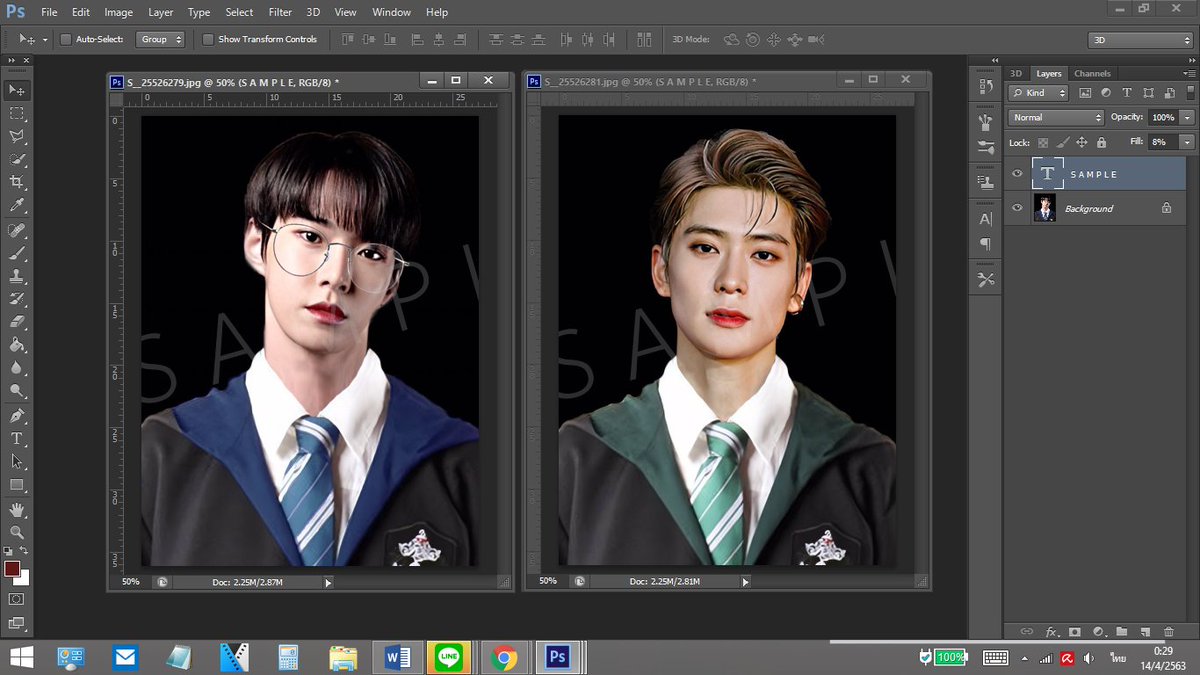Open Microsoft Word from taskbar

coord(398,658)
